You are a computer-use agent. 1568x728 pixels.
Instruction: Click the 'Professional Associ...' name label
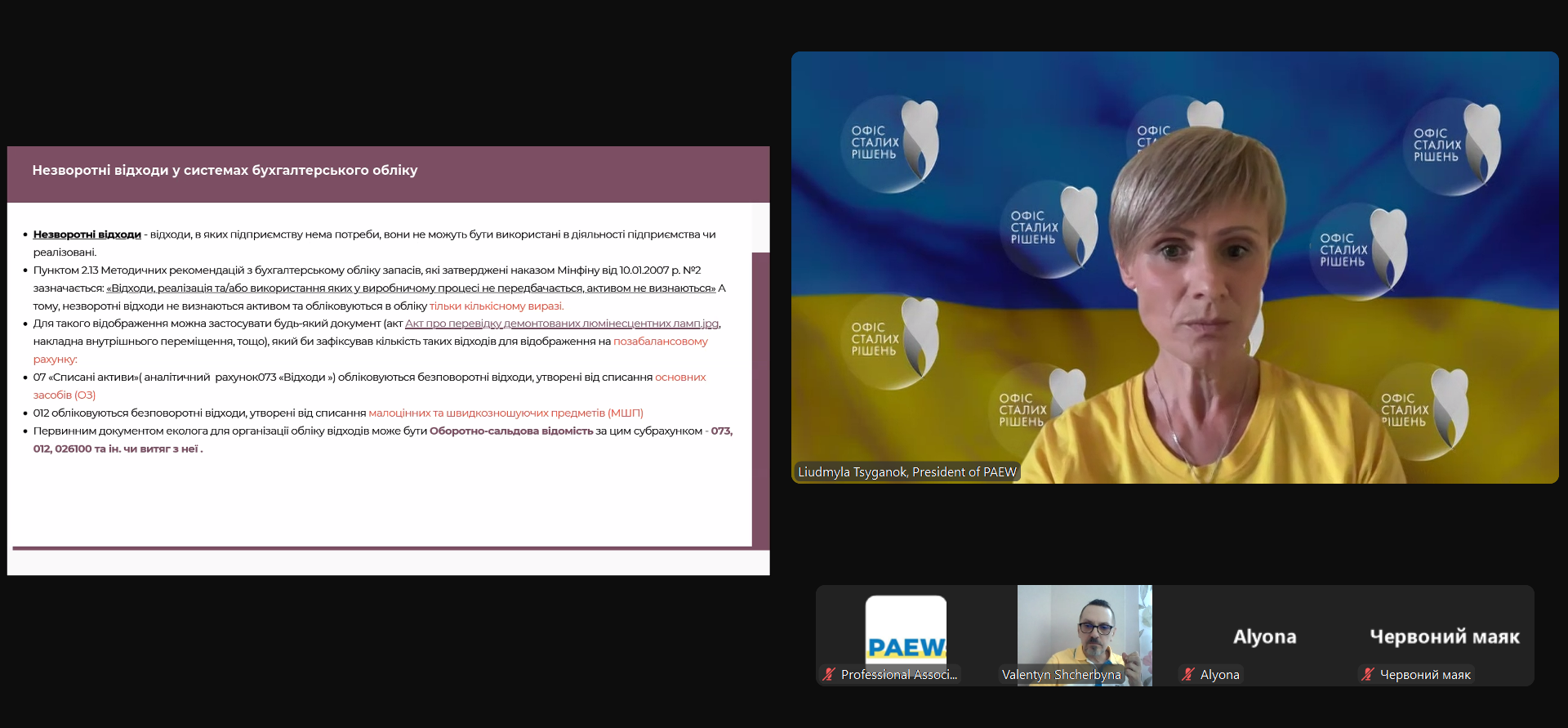pyautogui.click(x=898, y=675)
